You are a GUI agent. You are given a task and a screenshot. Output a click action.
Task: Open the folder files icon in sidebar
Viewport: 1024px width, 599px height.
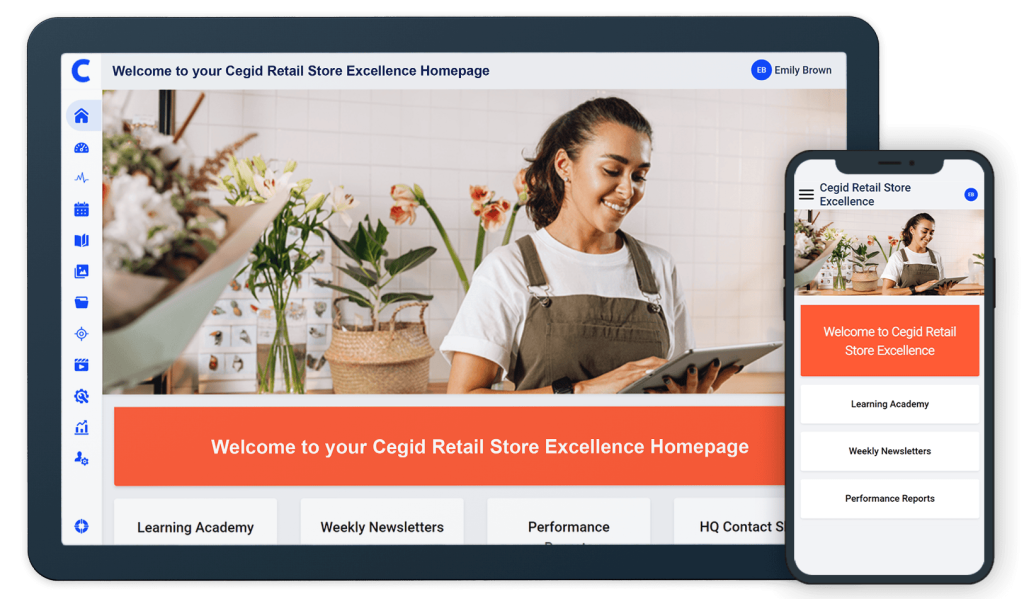82,302
